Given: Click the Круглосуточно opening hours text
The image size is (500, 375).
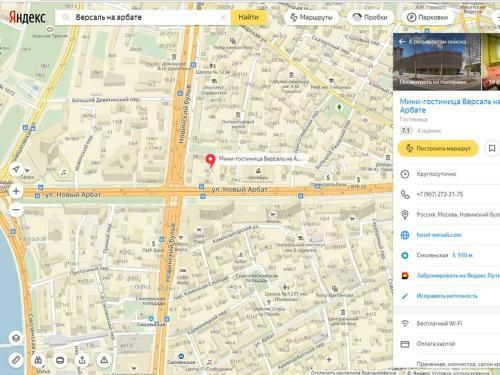Looking at the screenshot, I should tap(436, 174).
